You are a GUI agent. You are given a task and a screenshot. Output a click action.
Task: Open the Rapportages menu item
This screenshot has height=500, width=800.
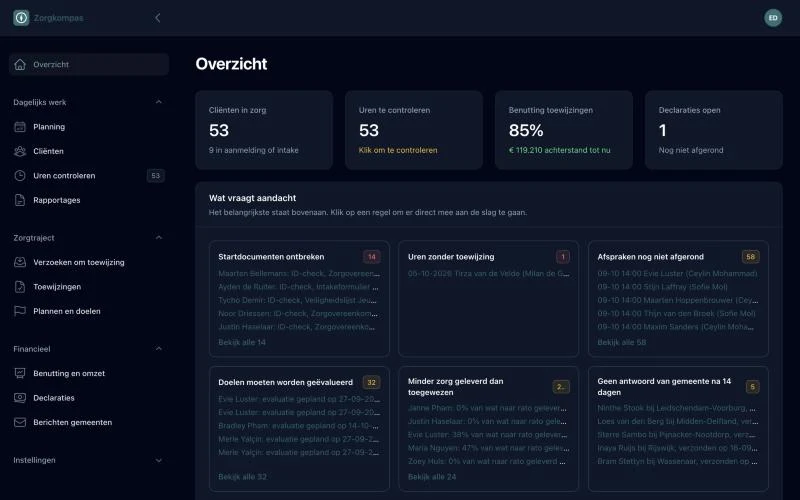(x=89, y=200)
